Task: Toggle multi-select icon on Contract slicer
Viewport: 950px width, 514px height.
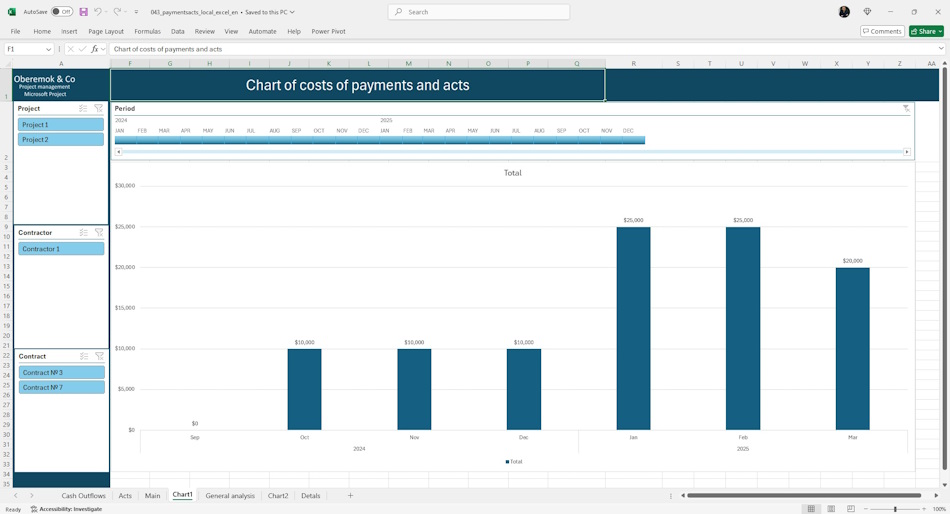Action: point(84,356)
